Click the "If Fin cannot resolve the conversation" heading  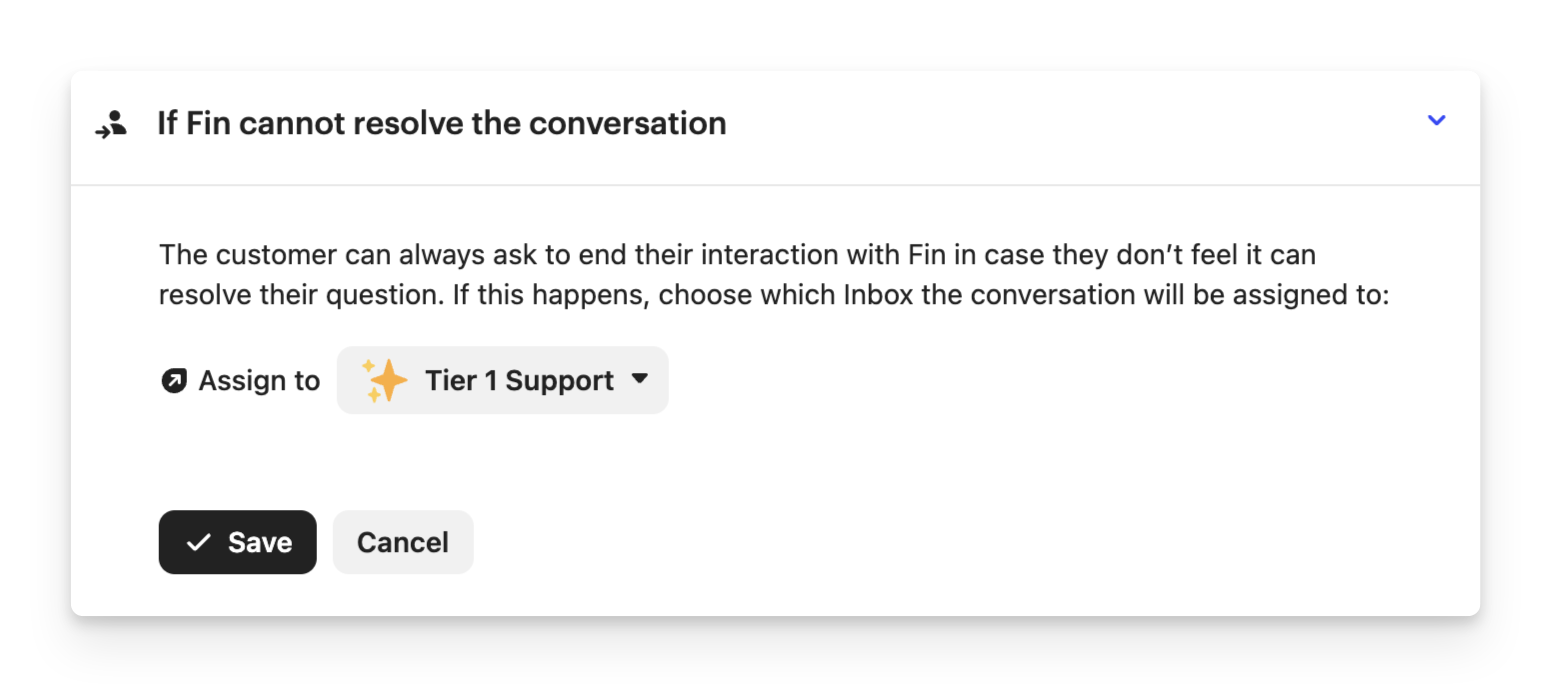click(441, 124)
